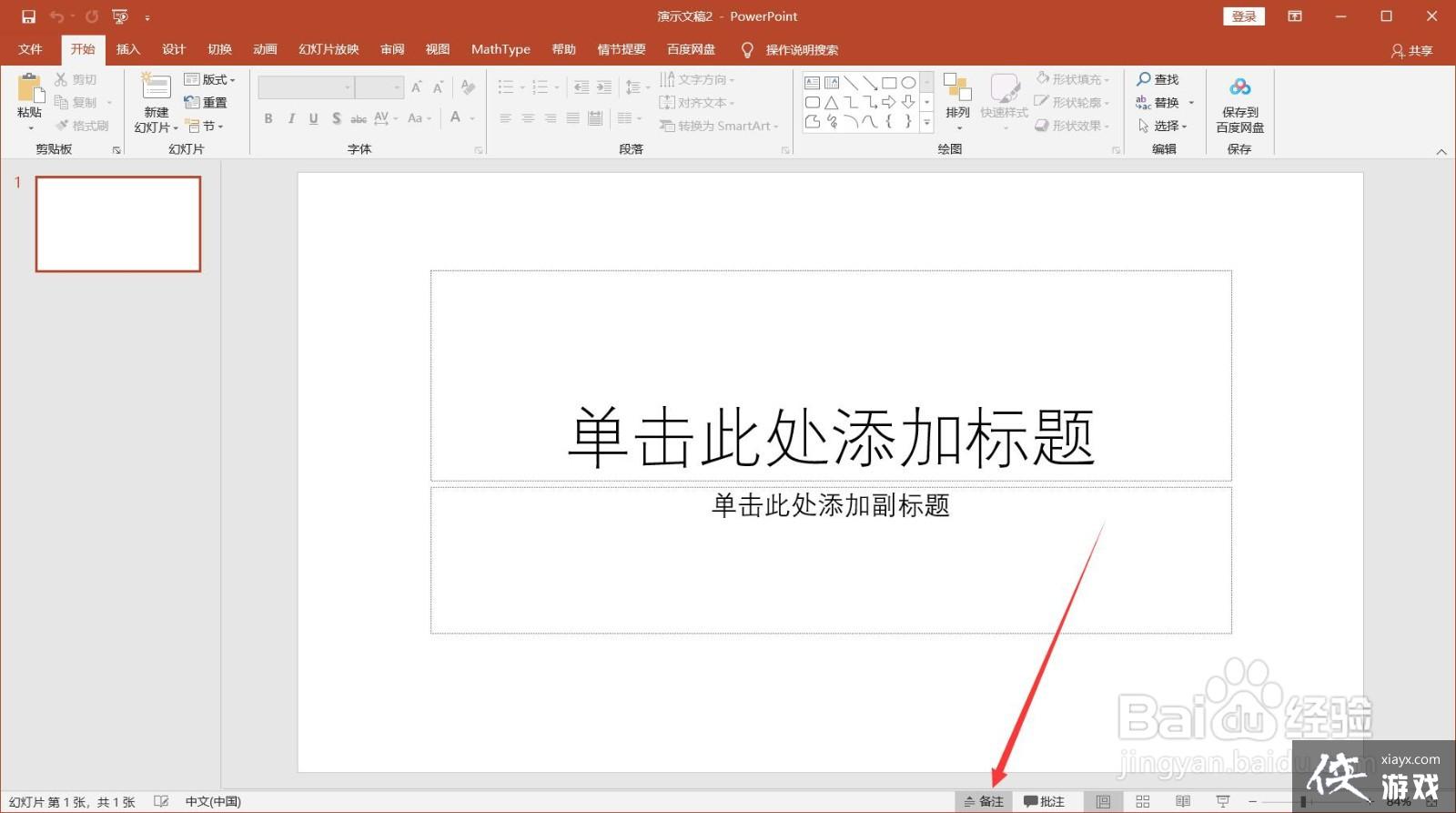The width and height of the screenshot is (1456, 813).
Task: Select the right arrow shape
Action: click(889, 102)
